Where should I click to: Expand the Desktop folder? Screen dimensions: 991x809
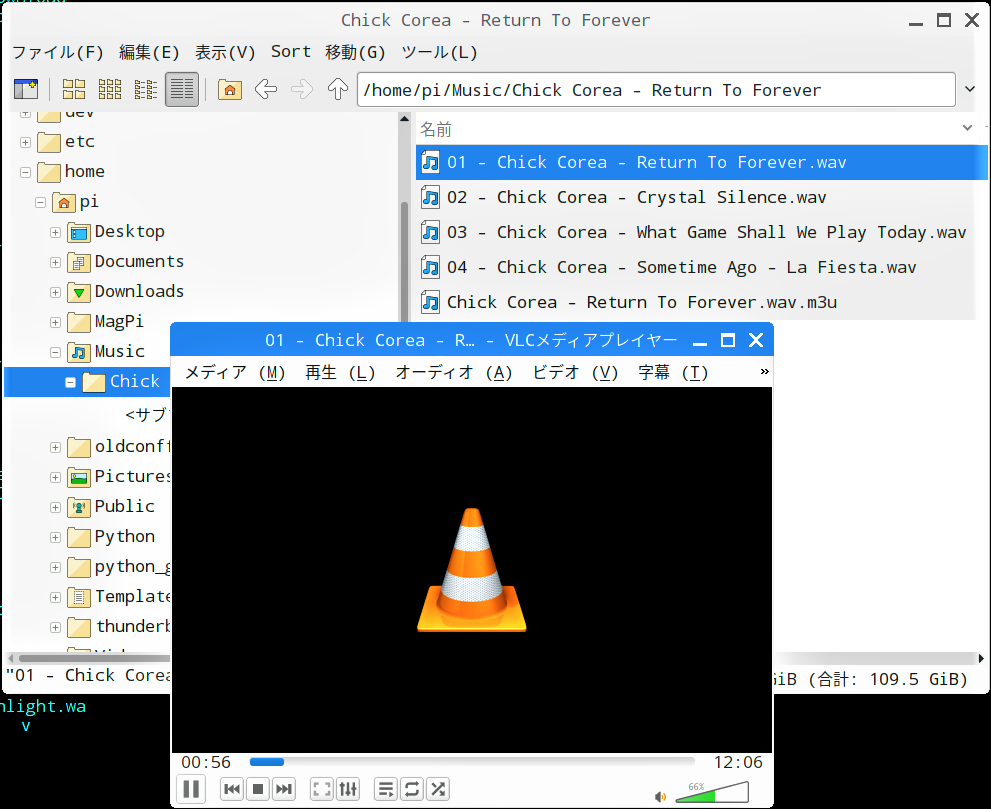click(56, 233)
